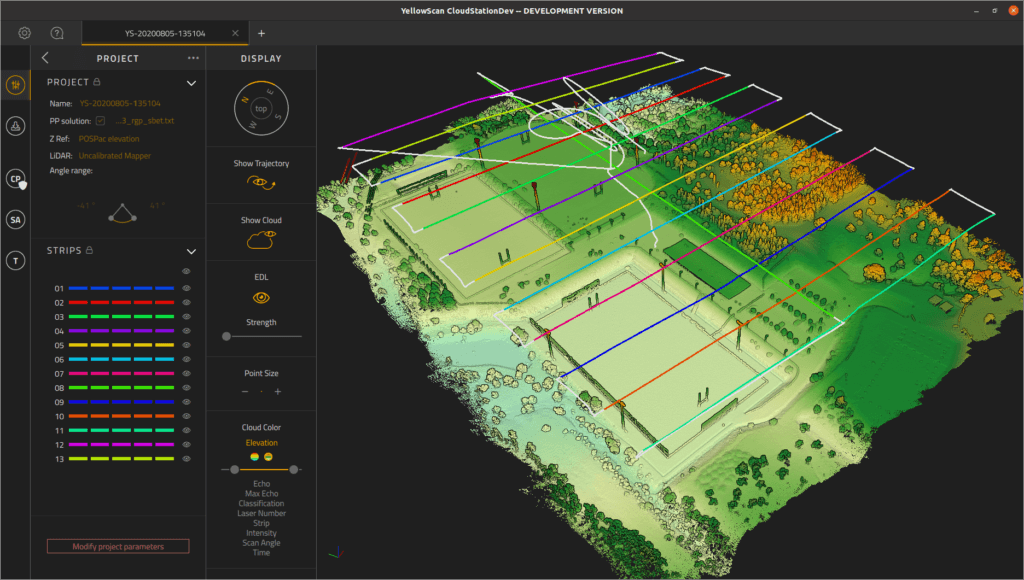The width and height of the screenshot is (1024, 580).
Task: Hide strip 08 with eye icon
Action: (186, 387)
